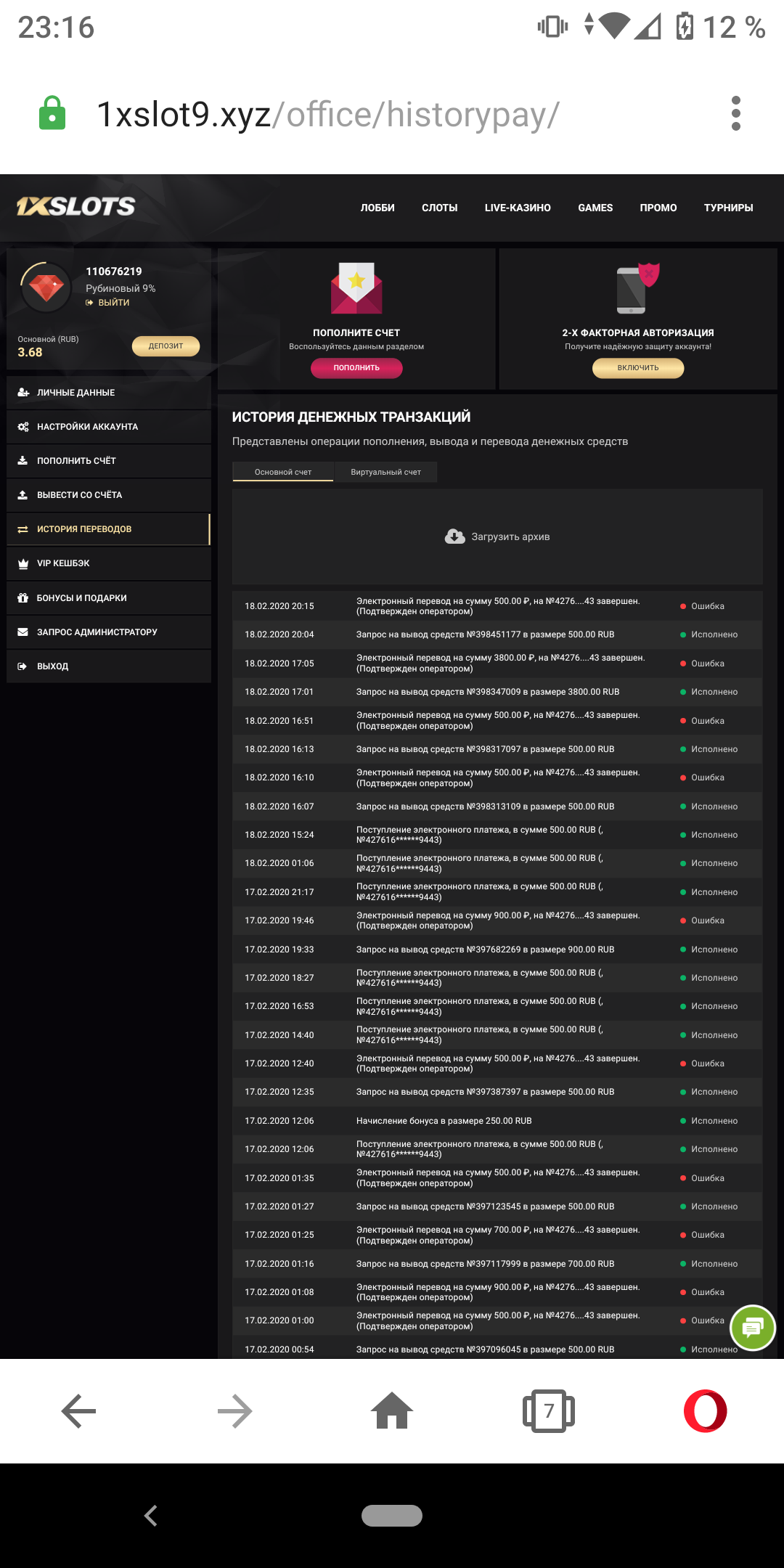Viewport: 784px width, 1568px height.
Task: Tap the Opera menu icon
Action: (x=705, y=1410)
